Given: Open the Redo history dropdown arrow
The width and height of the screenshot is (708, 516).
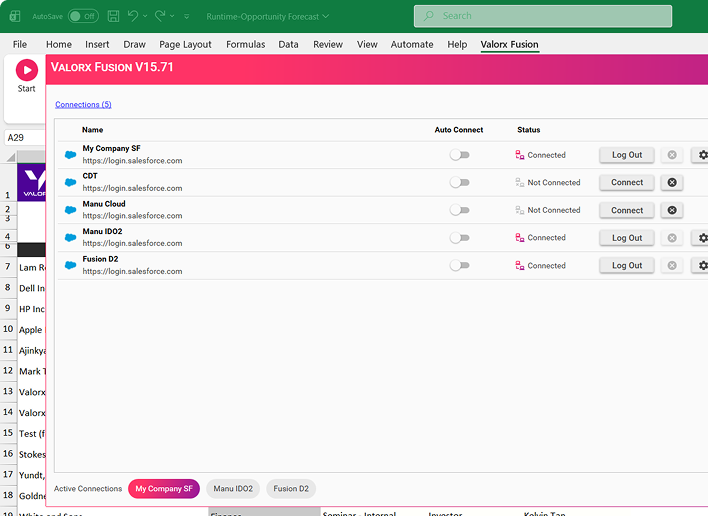Looking at the screenshot, I should coord(172,16).
